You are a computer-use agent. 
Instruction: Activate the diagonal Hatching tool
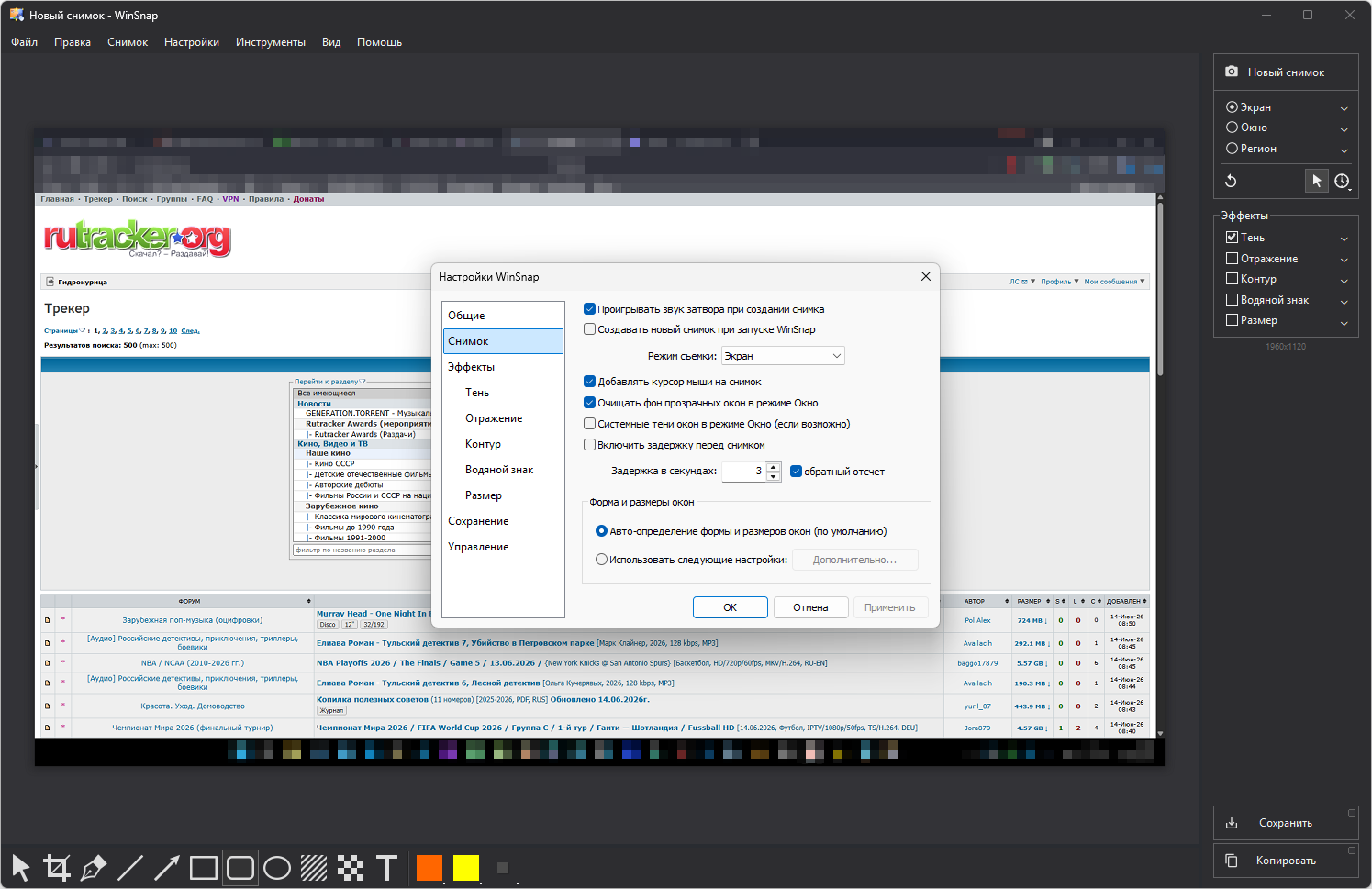point(314,867)
